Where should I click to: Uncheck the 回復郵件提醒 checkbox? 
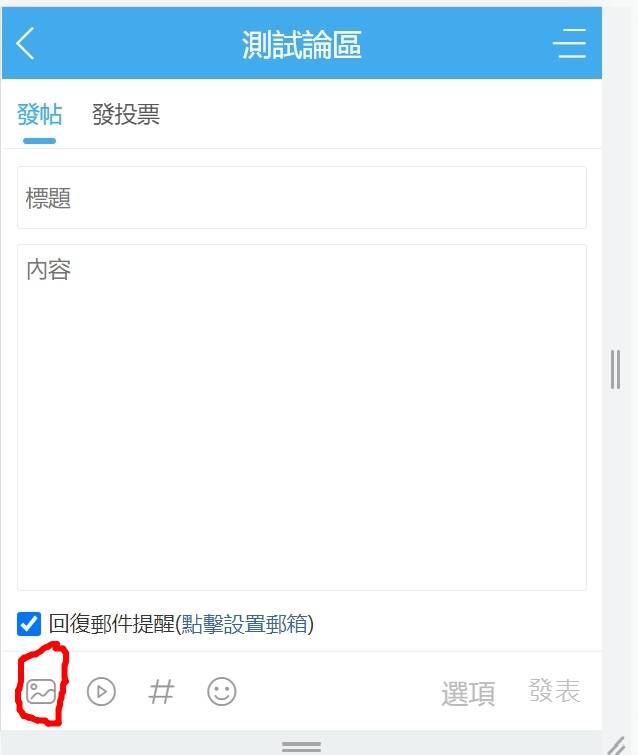coord(29,624)
